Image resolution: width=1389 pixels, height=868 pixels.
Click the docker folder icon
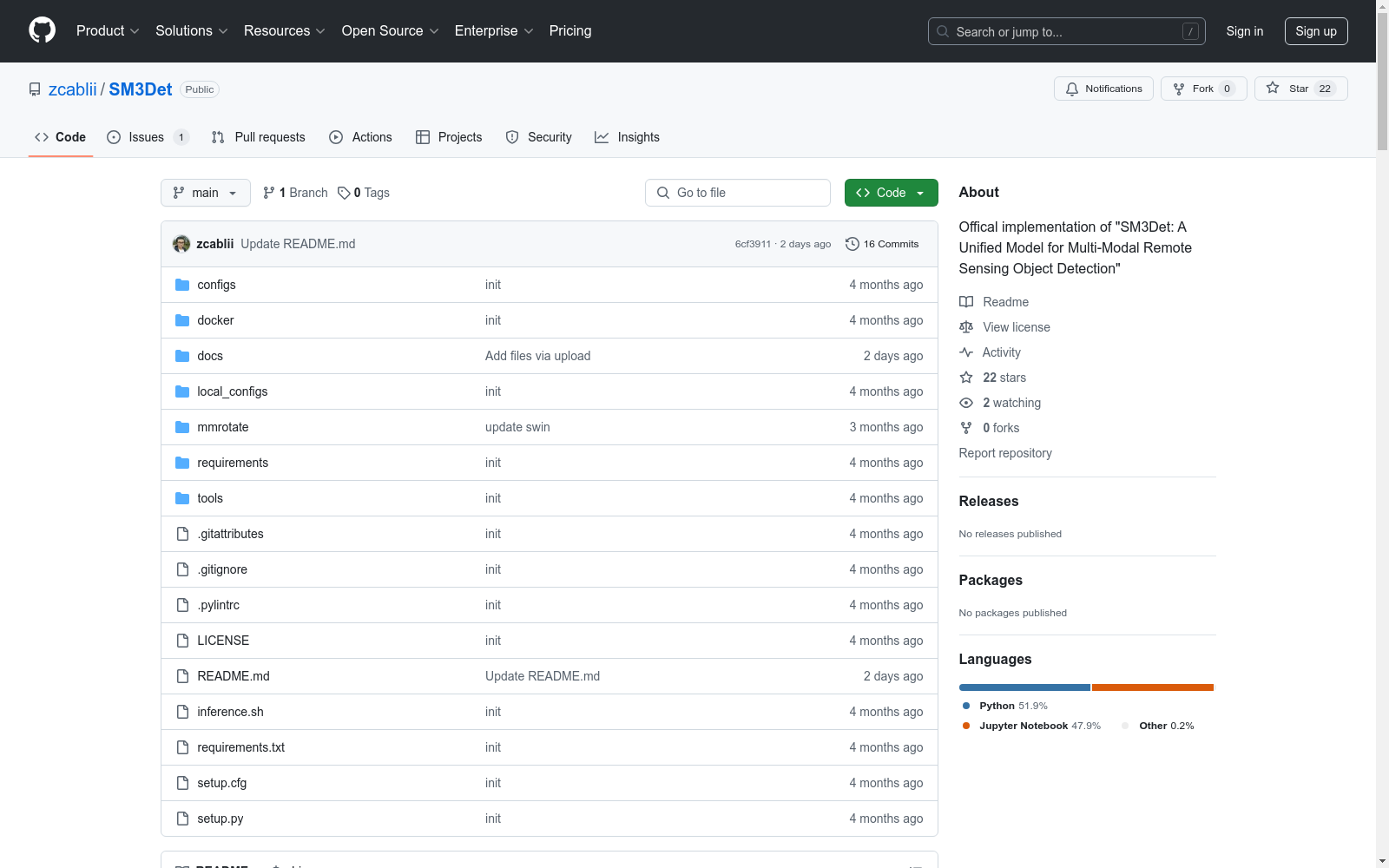(x=182, y=320)
